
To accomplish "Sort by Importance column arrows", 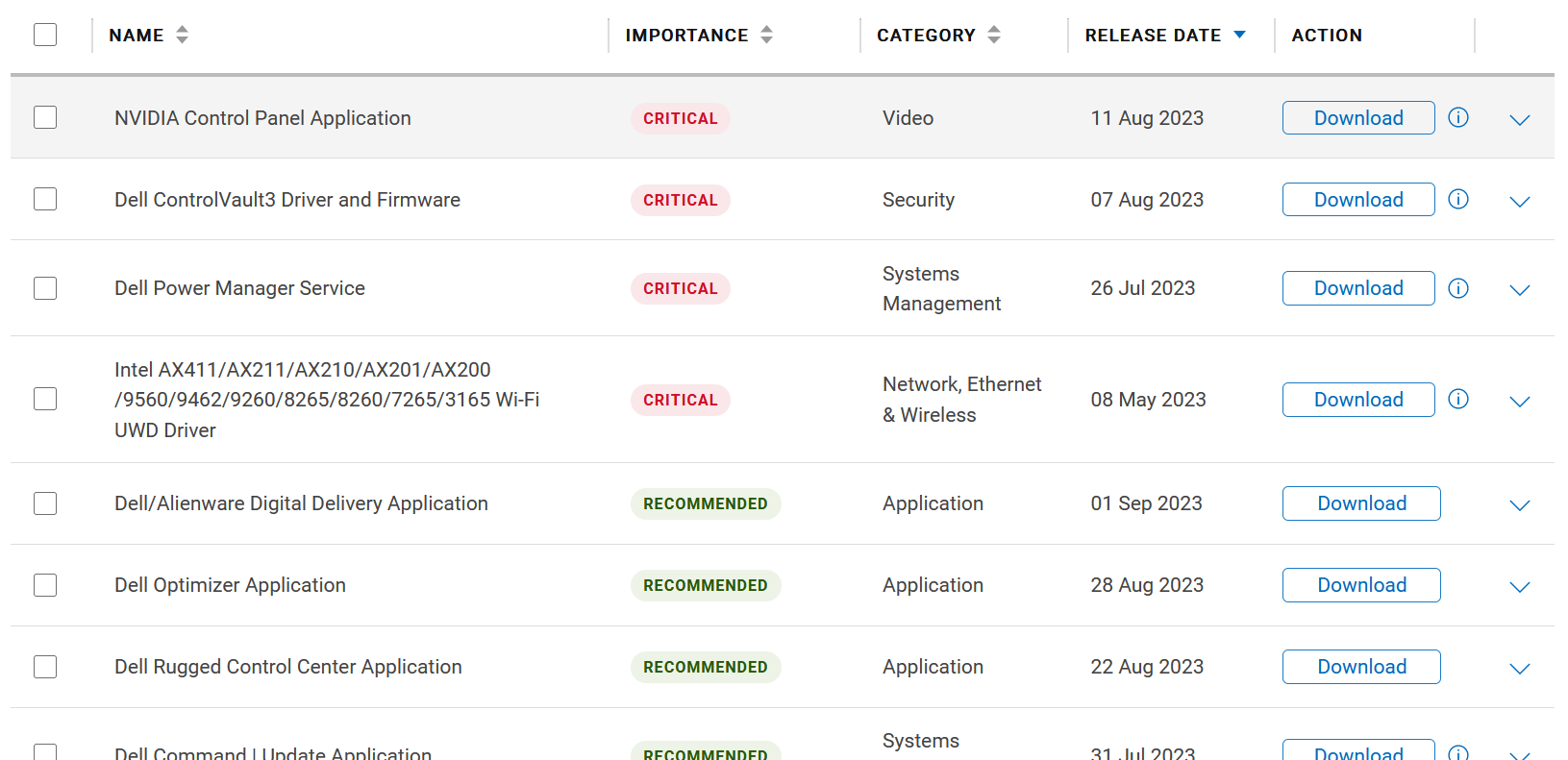I will pyautogui.click(x=766, y=35).
